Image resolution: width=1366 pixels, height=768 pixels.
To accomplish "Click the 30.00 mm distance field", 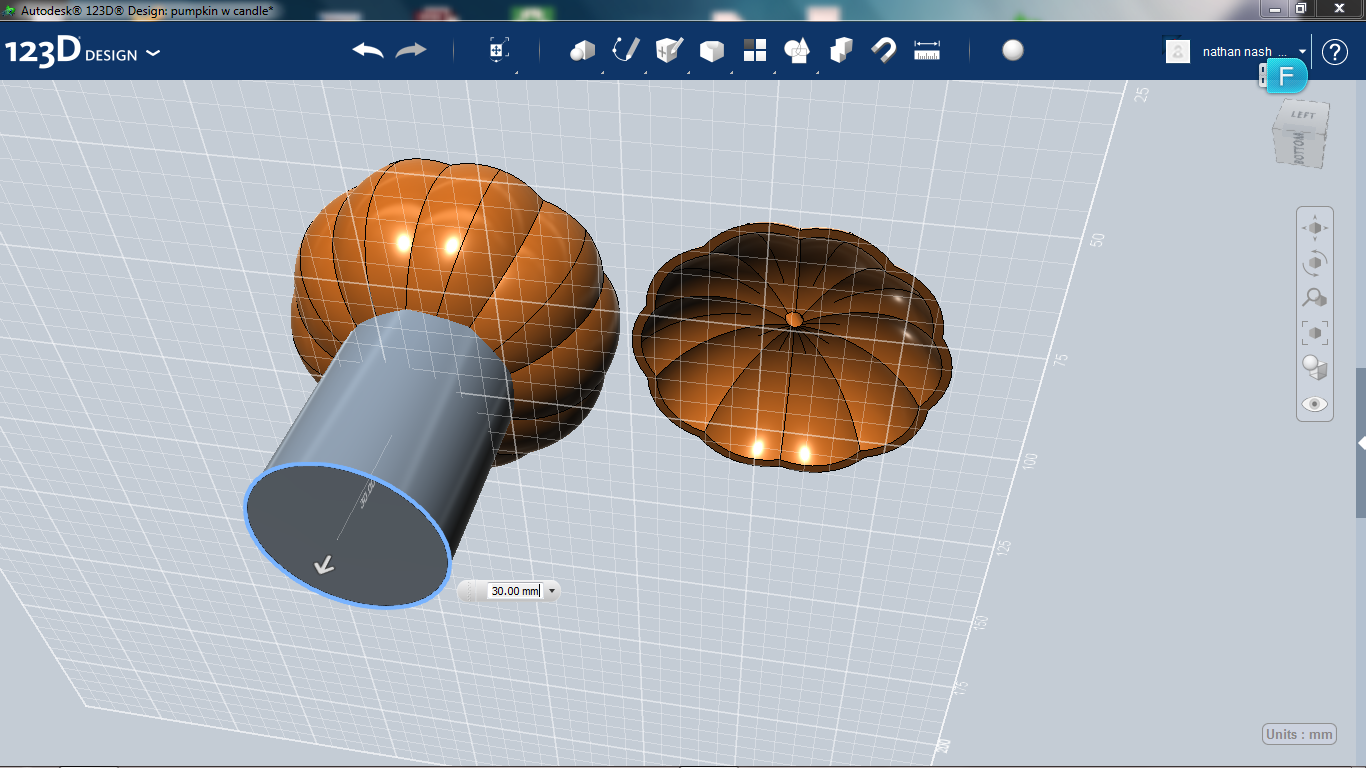I will 515,591.
